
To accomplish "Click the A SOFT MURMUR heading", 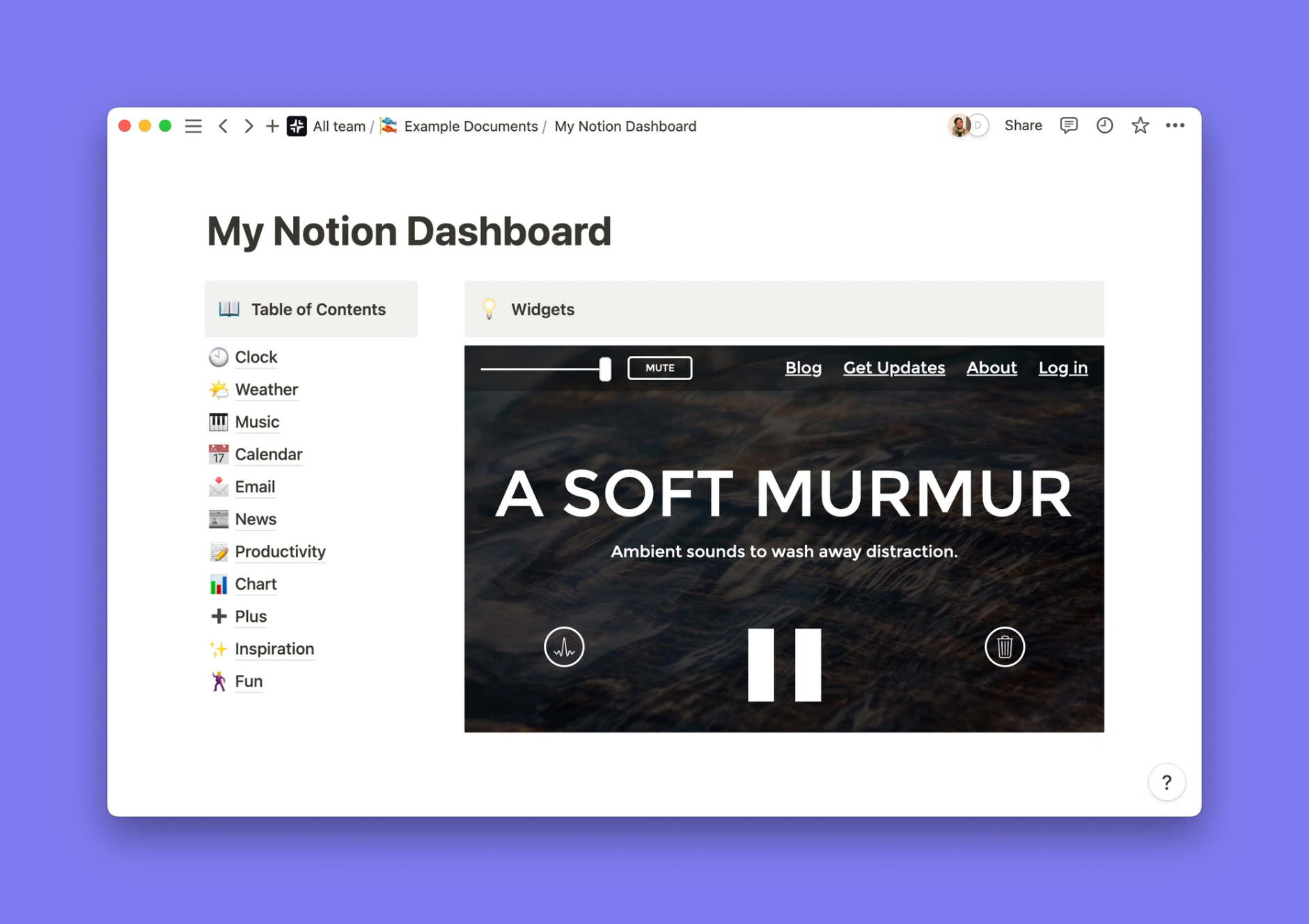I will pyautogui.click(x=784, y=493).
